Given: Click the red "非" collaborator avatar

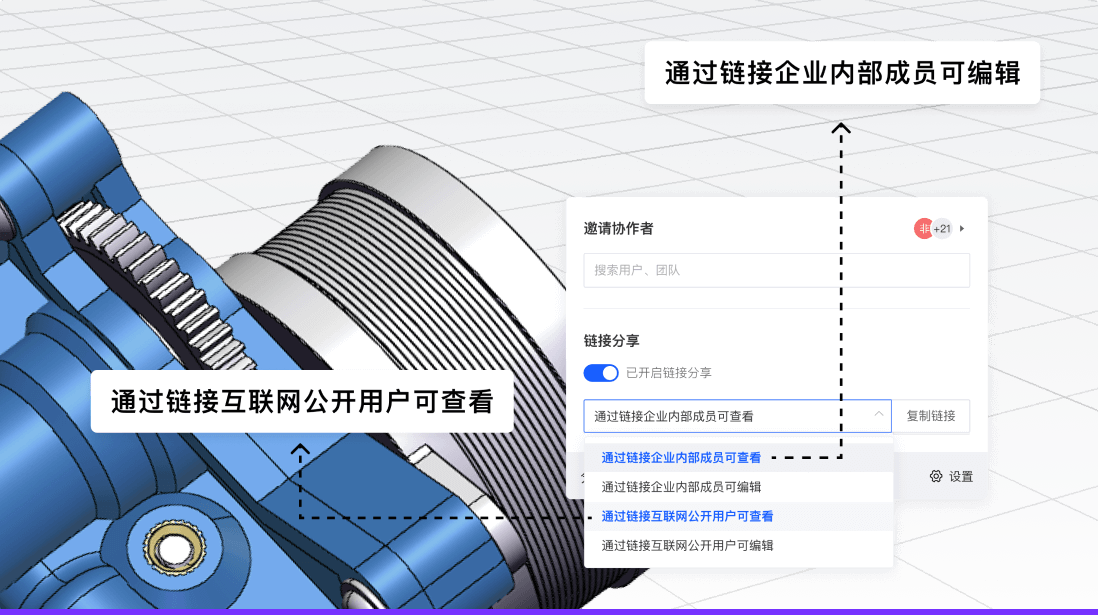Looking at the screenshot, I should (922, 228).
